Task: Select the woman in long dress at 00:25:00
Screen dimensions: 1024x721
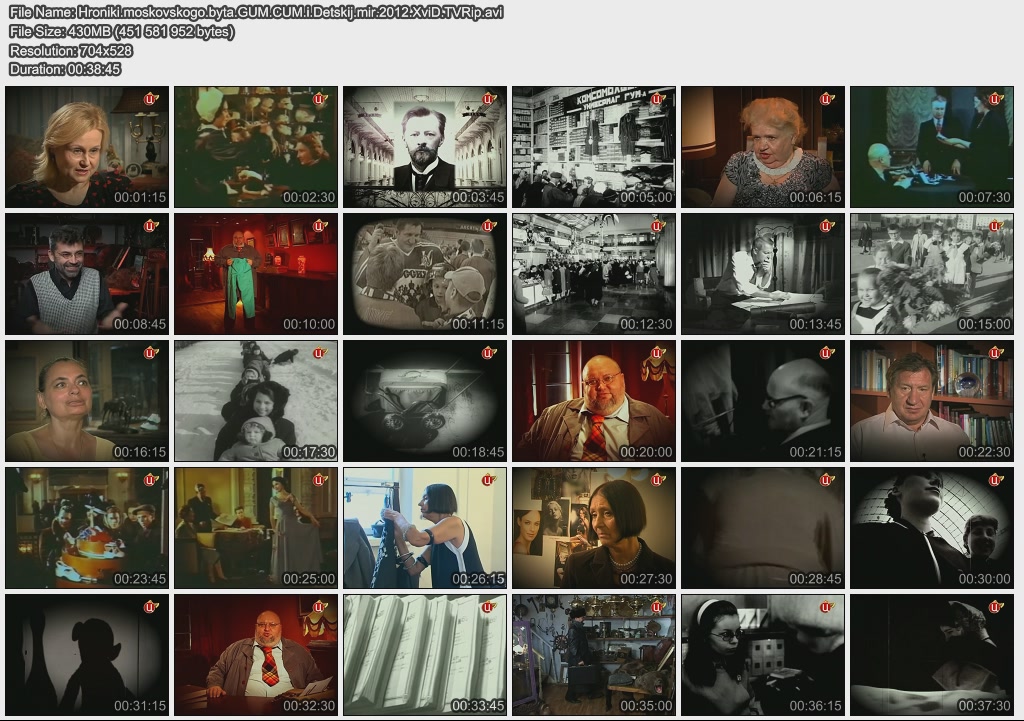Action: coord(256,528)
